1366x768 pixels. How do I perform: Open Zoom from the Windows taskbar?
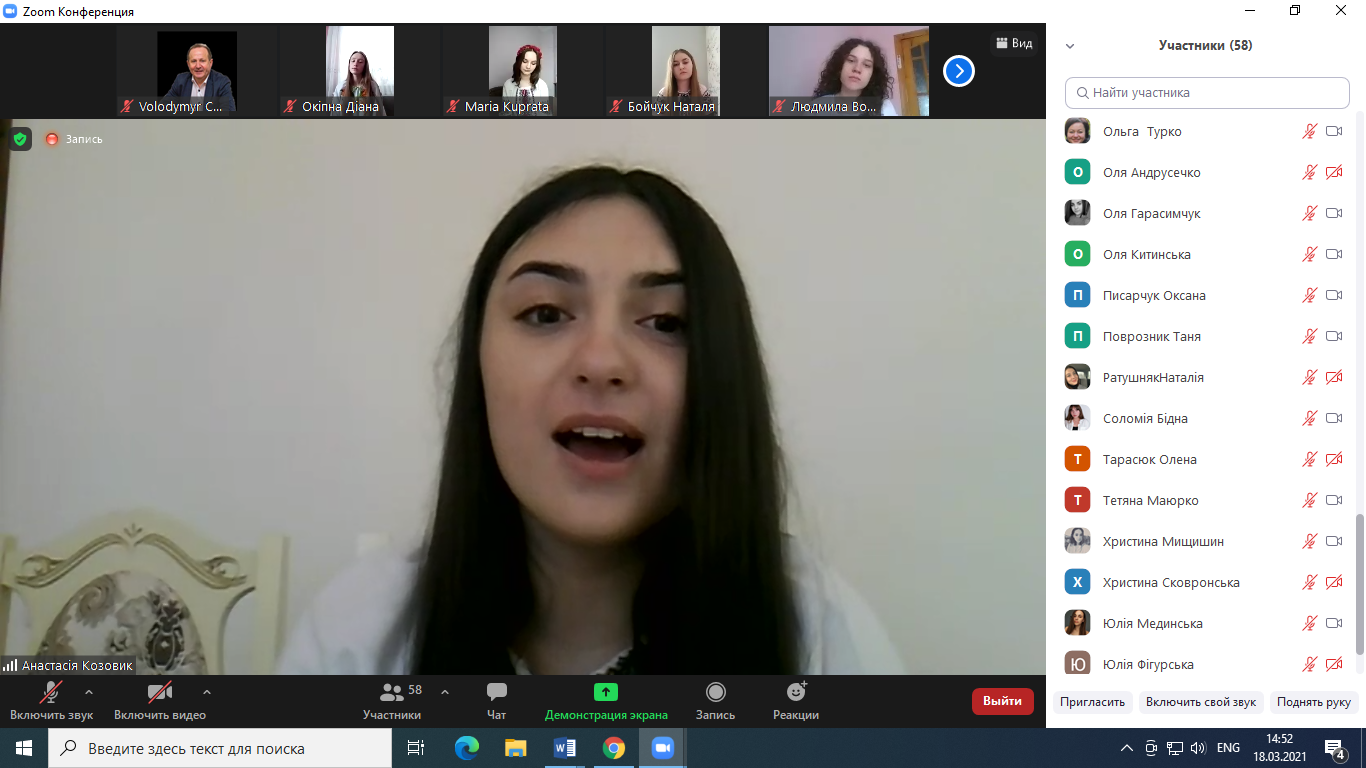(662, 748)
